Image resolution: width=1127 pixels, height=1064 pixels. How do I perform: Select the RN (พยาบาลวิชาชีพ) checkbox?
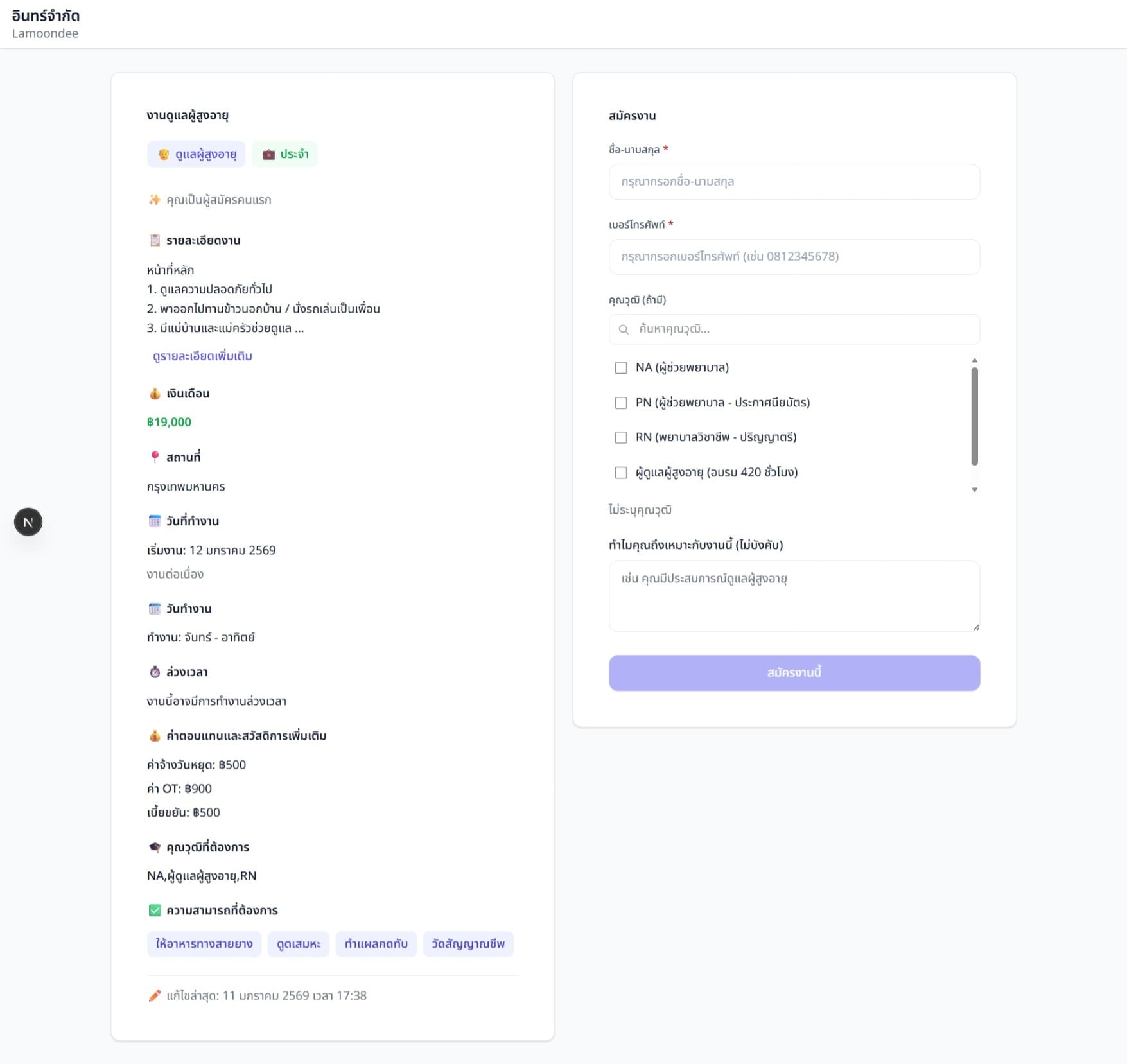621,437
